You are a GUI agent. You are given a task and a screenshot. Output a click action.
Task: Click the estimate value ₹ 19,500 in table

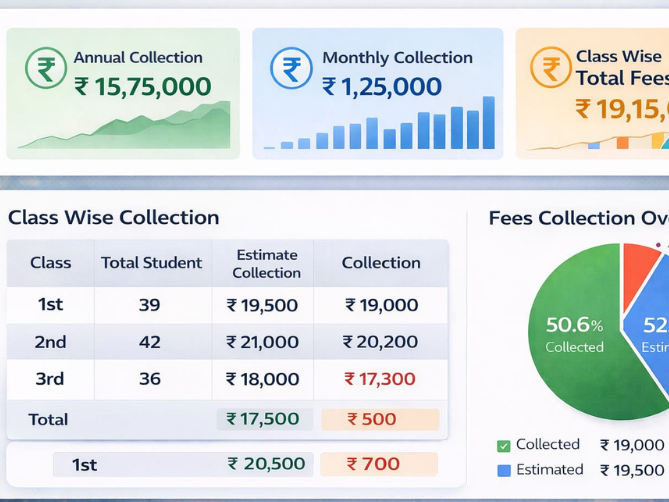(x=262, y=305)
